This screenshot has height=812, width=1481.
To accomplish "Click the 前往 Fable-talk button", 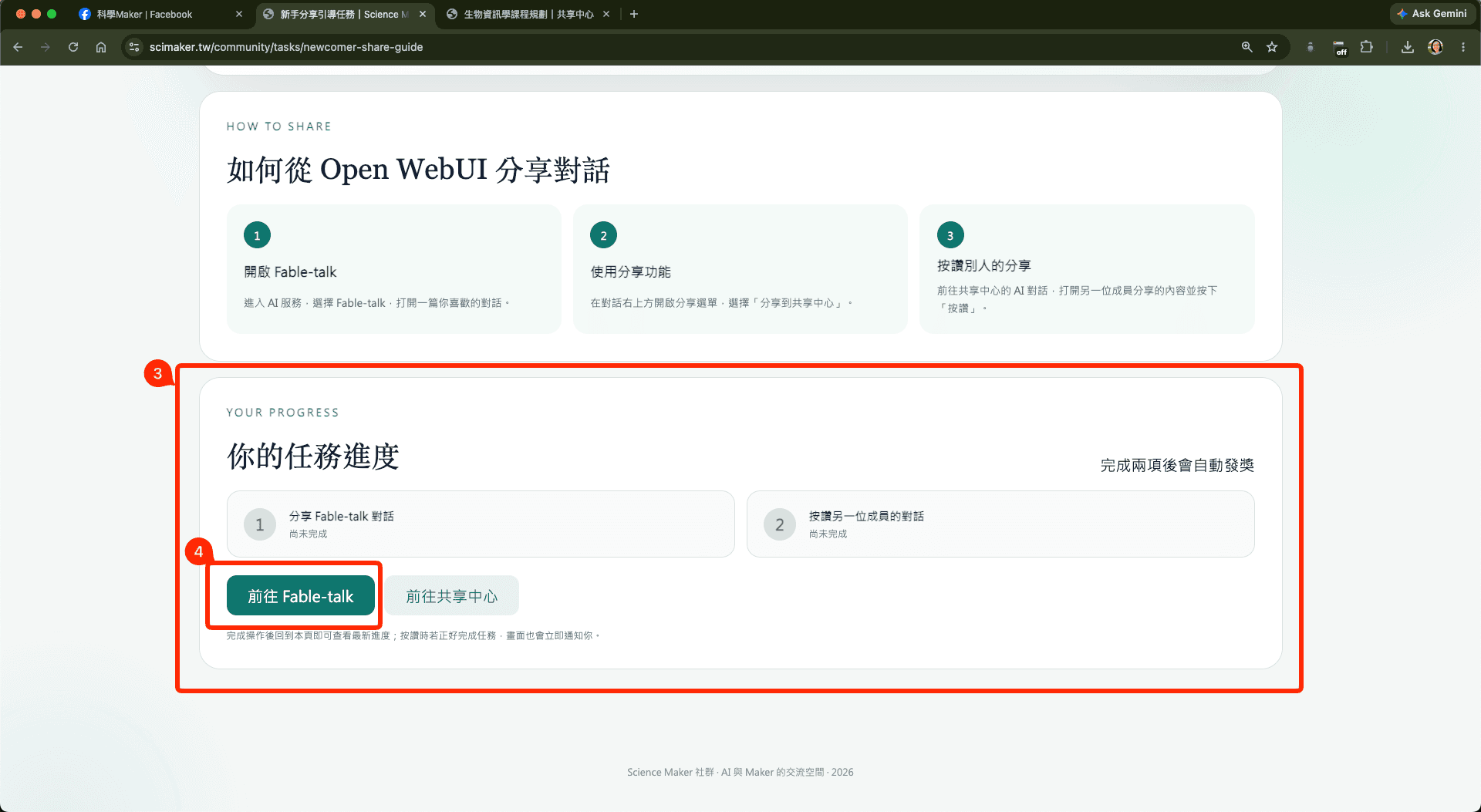I will point(301,596).
